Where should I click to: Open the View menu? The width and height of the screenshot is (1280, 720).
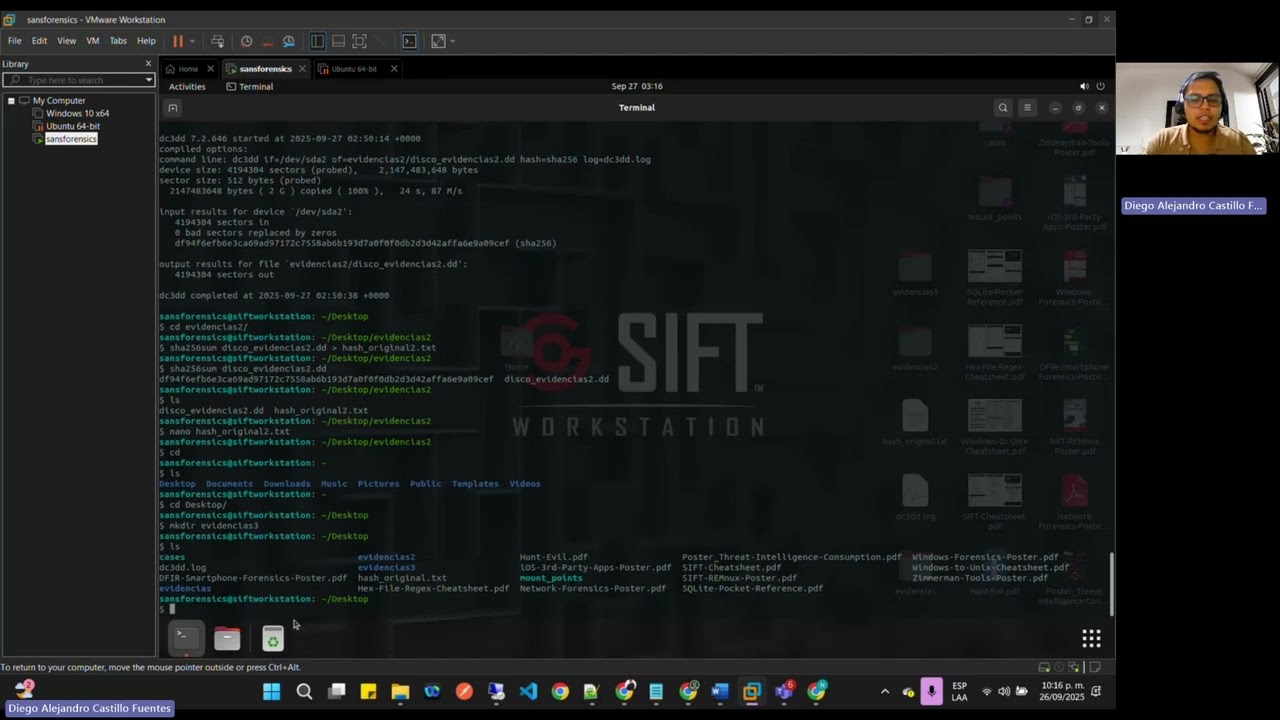[66, 41]
